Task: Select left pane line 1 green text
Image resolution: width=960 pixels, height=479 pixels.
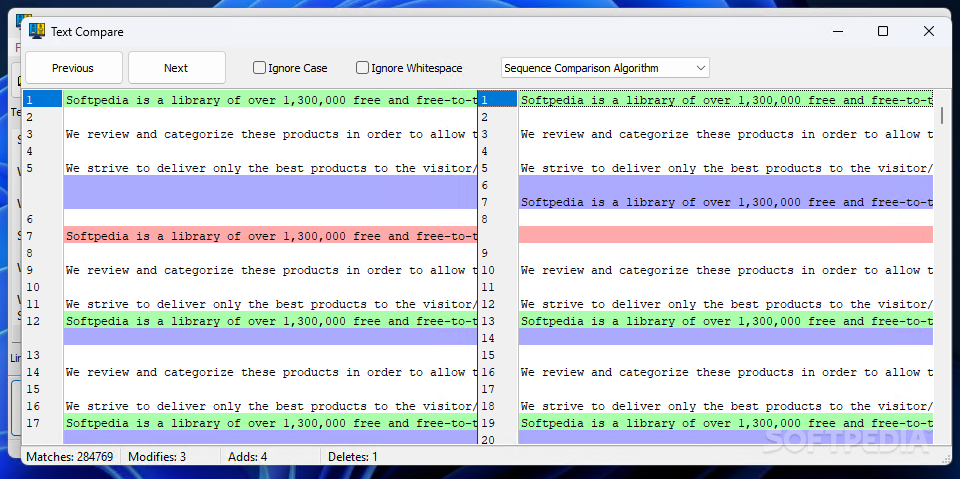Action: coord(271,100)
